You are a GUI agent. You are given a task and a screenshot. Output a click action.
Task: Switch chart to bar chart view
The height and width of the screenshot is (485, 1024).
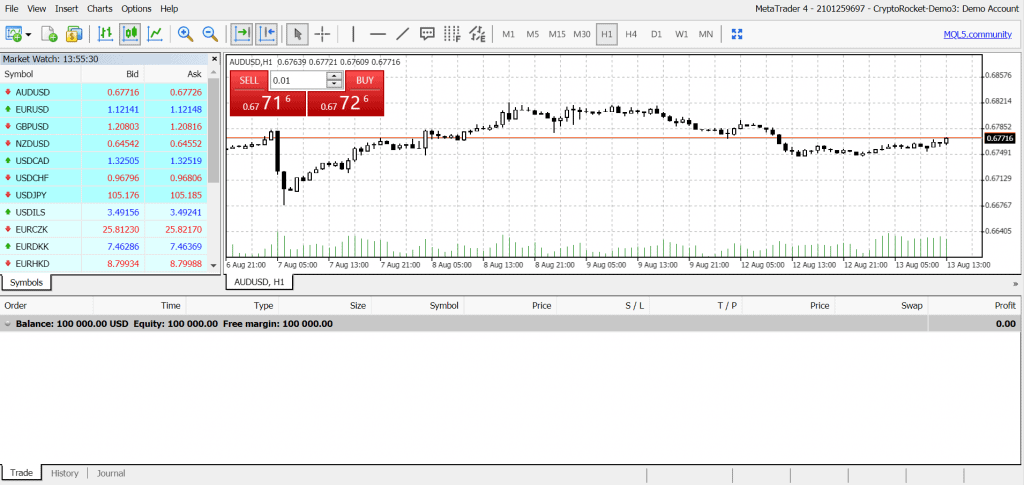point(105,33)
